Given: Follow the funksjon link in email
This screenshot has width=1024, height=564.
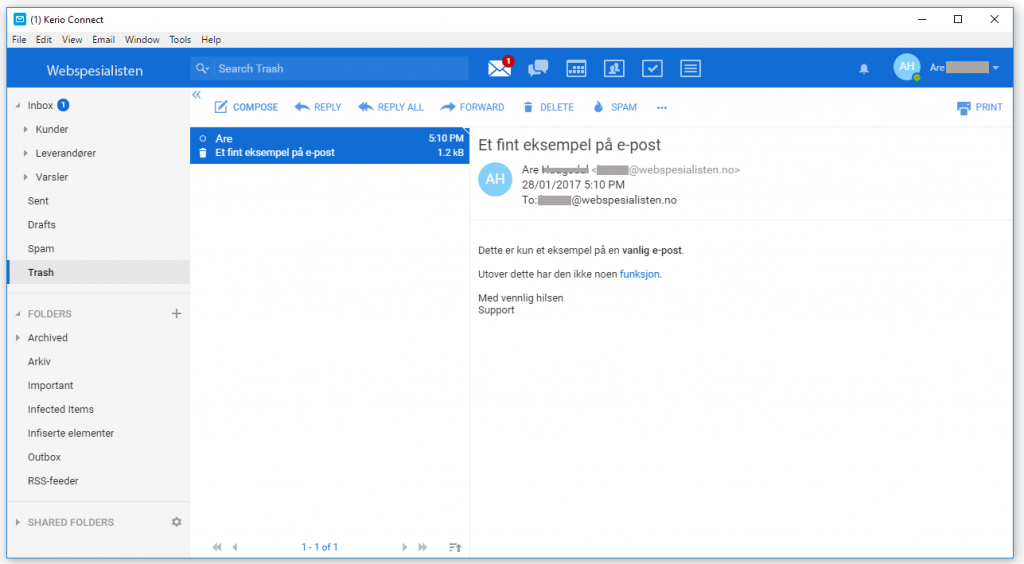Looking at the screenshot, I should [x=640, y=274].
